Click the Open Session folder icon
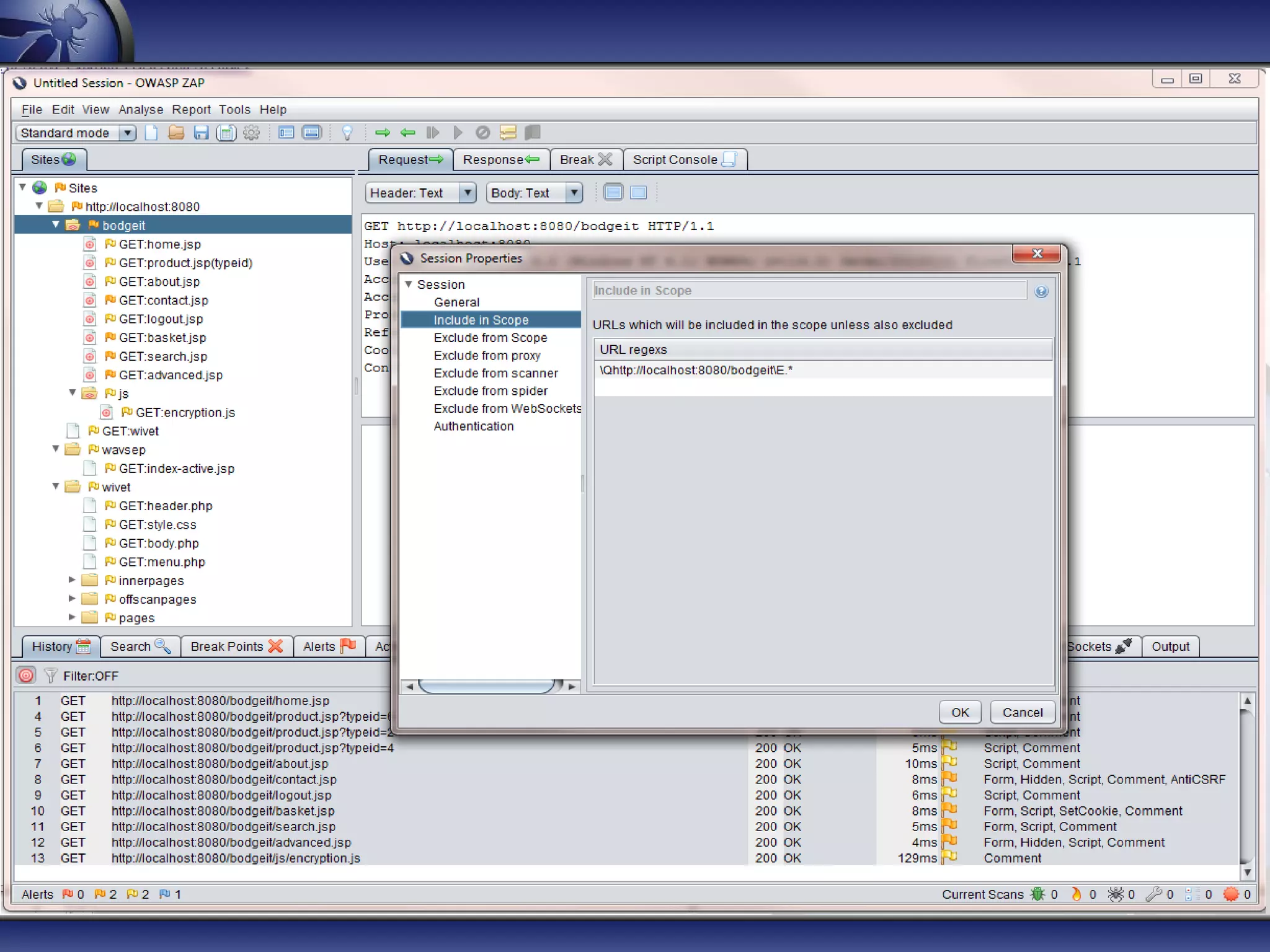This screenshot has height=952, width=1270. tap(176, 133)
